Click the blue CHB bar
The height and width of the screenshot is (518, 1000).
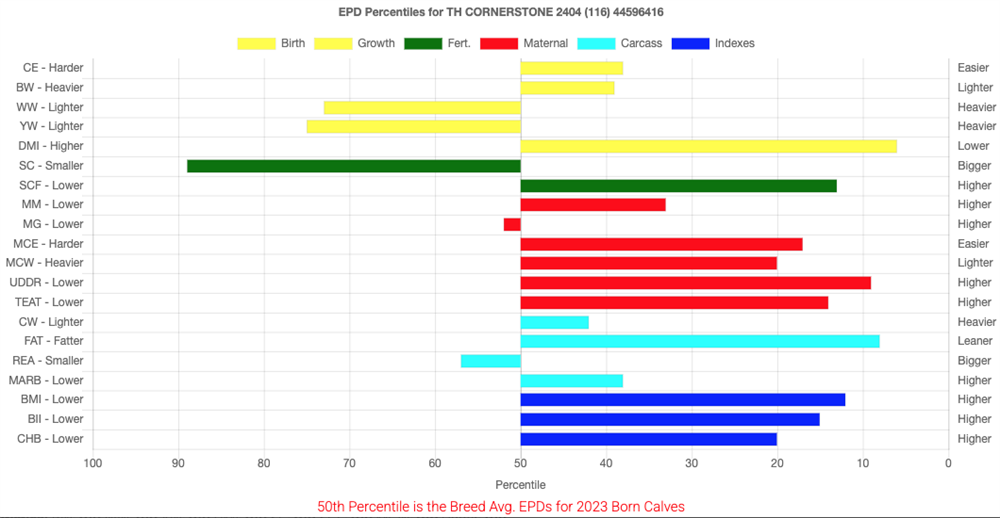click(x=649, y=439)
